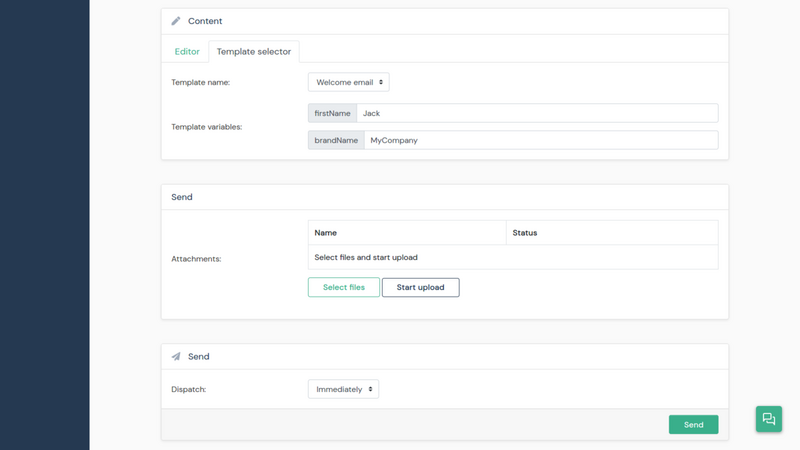
Task: Click the paper plane Send icon
Action: tap(176, 357)
